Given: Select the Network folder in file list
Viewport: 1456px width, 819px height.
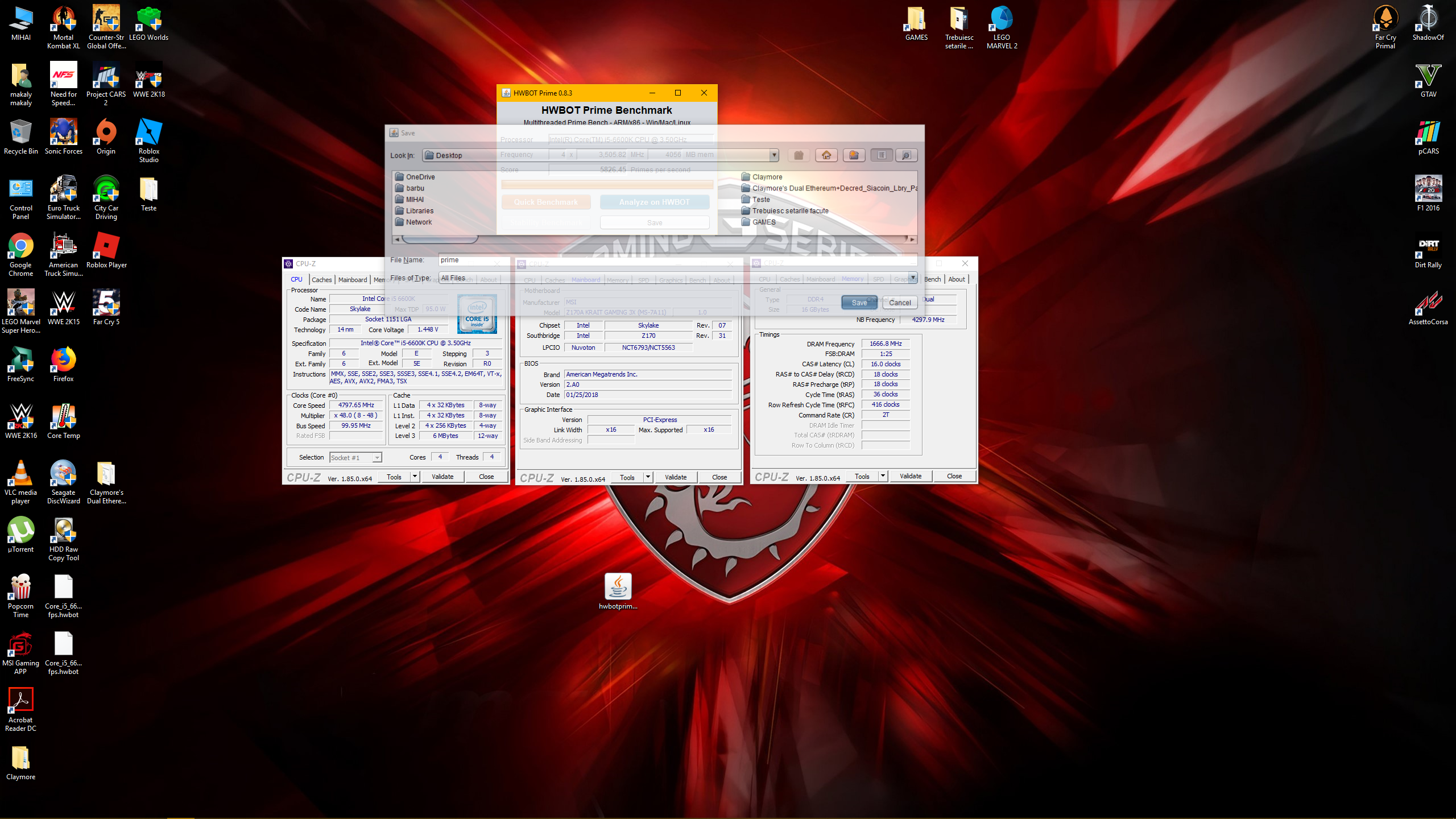Looking at the screenshot, I should 413,222.
